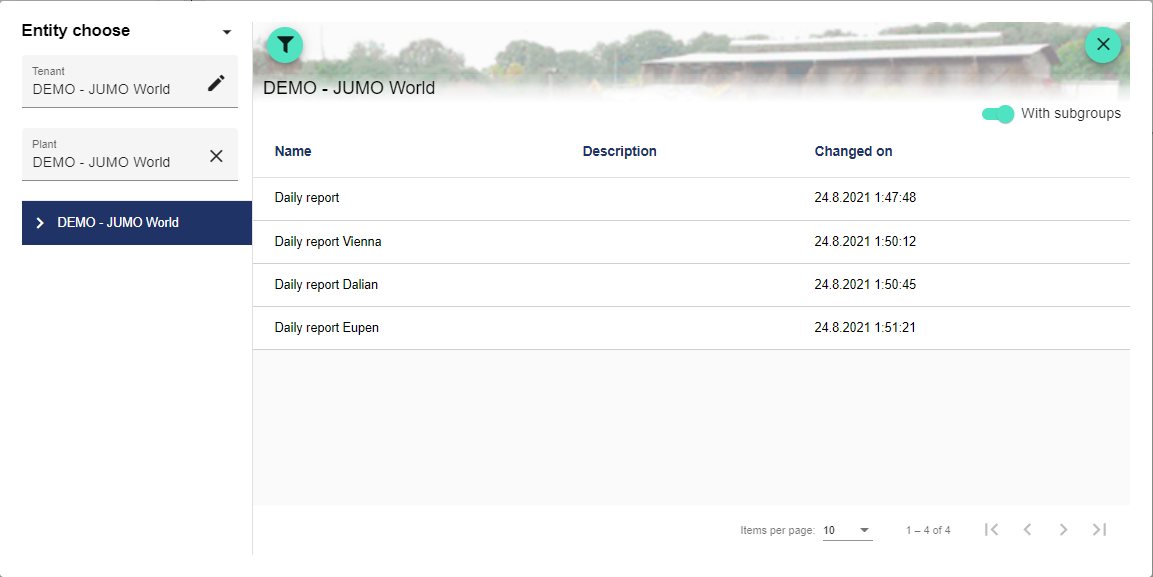This screenshot has width=1153, height=577.
Task: Jump to the last page
Action: click(x=1099, y=530)
